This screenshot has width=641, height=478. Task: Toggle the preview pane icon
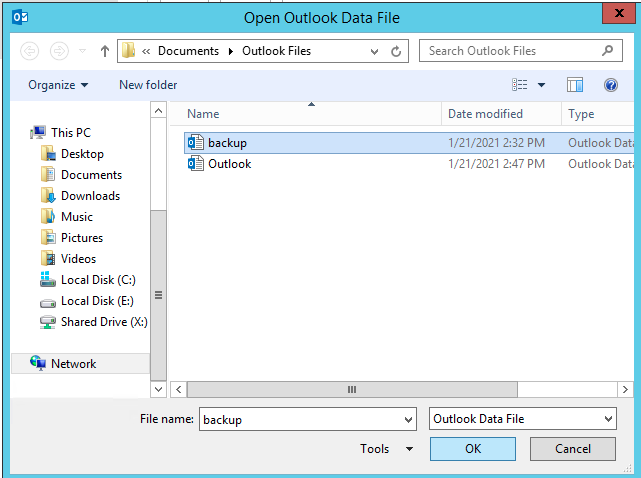pos(574,85)
